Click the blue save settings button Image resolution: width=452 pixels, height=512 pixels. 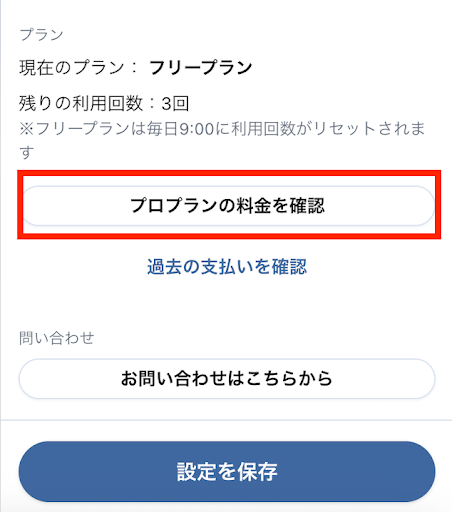227,471
